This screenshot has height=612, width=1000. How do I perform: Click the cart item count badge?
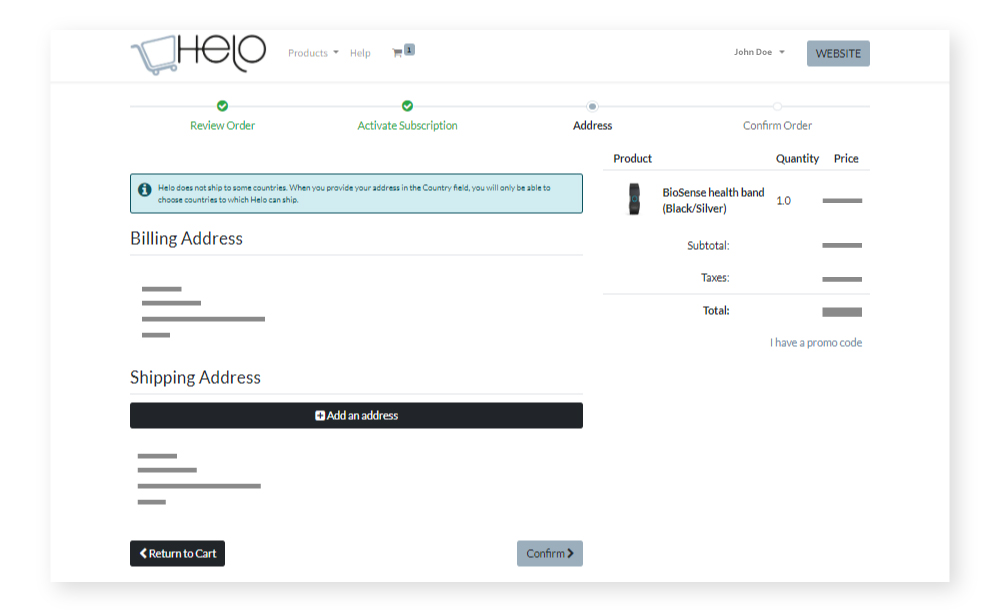pos(409,49)
